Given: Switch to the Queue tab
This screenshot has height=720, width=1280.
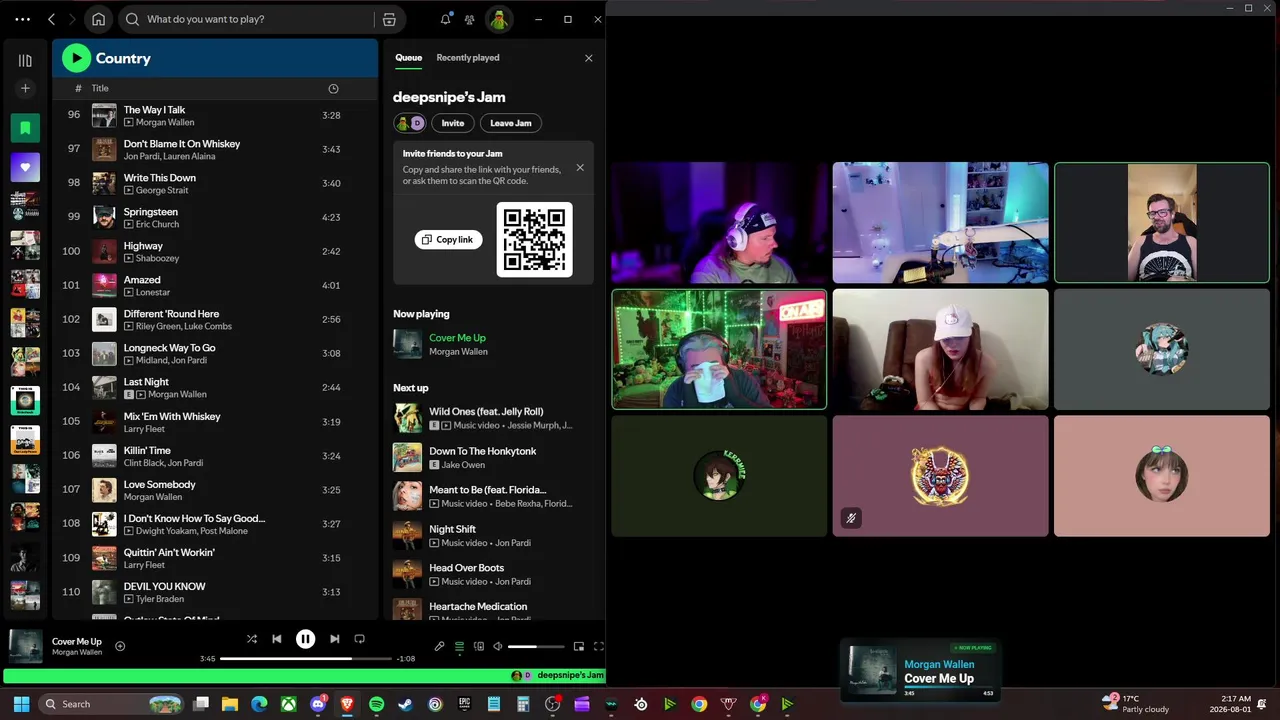Looking at the screenshot, I should point(408,57).
